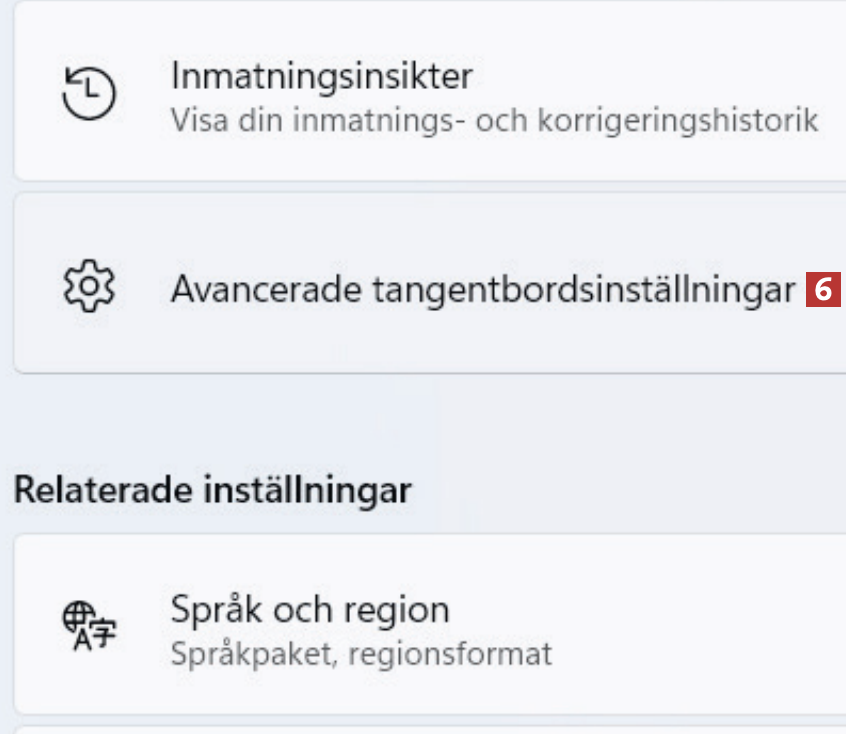The image size is (846, 734).
Task: Click blank area below the gear icon inside its card
Action: click(89, 345)
